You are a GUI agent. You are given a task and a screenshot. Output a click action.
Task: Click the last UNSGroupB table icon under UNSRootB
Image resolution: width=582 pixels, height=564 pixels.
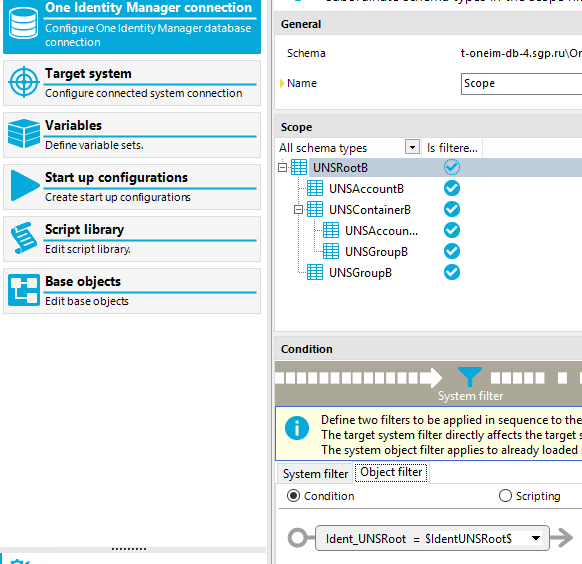click(x=315, y=272)
